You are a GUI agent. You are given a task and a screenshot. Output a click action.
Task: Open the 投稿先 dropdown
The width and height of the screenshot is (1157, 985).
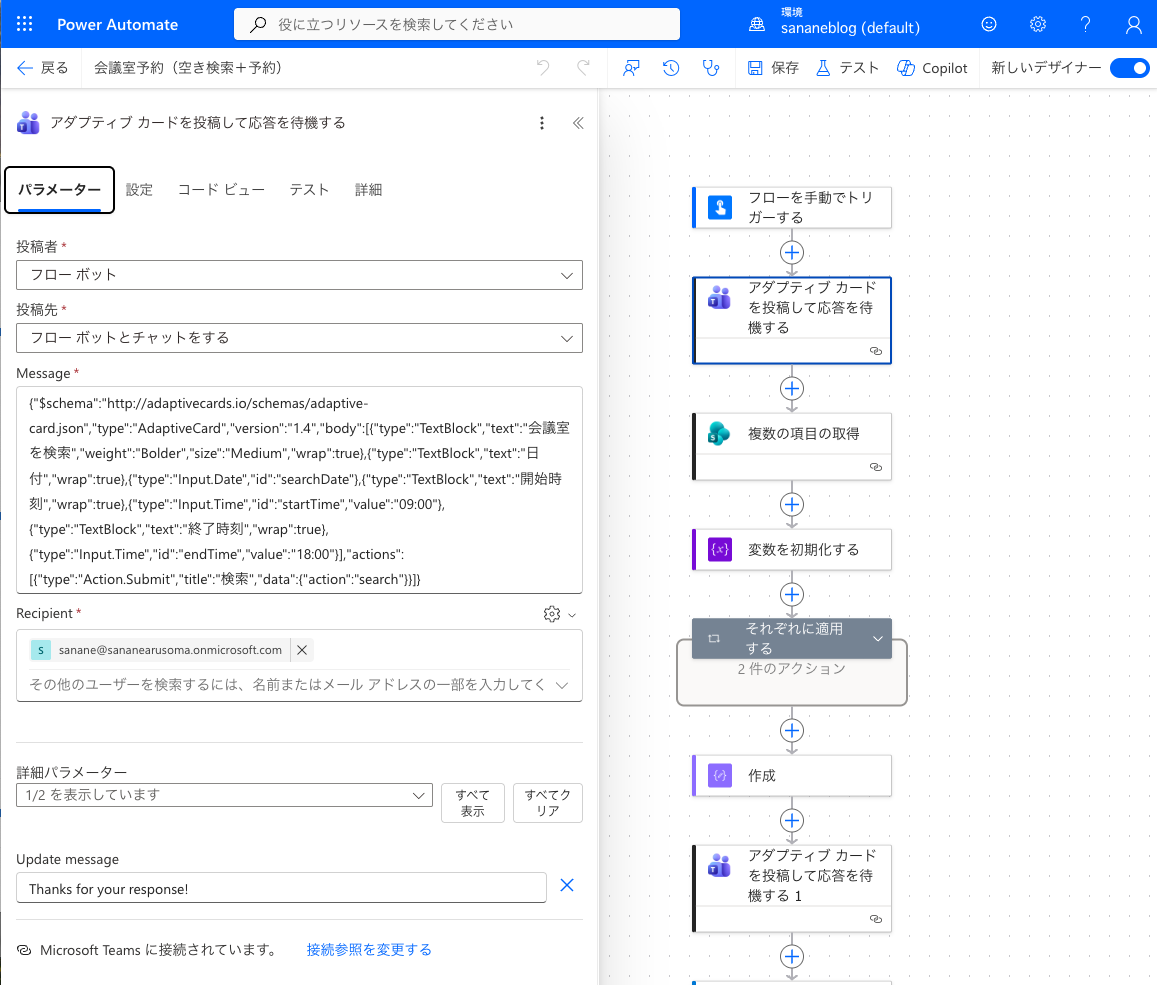coord(300,338)
